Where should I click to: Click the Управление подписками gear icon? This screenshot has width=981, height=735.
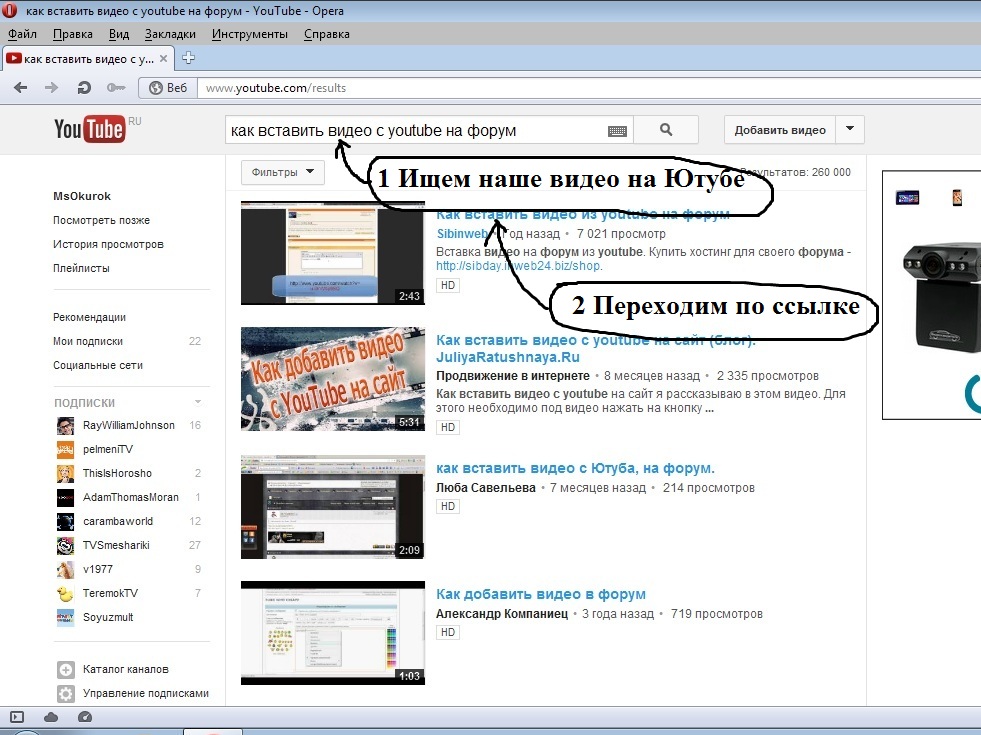tap(66, 693)
